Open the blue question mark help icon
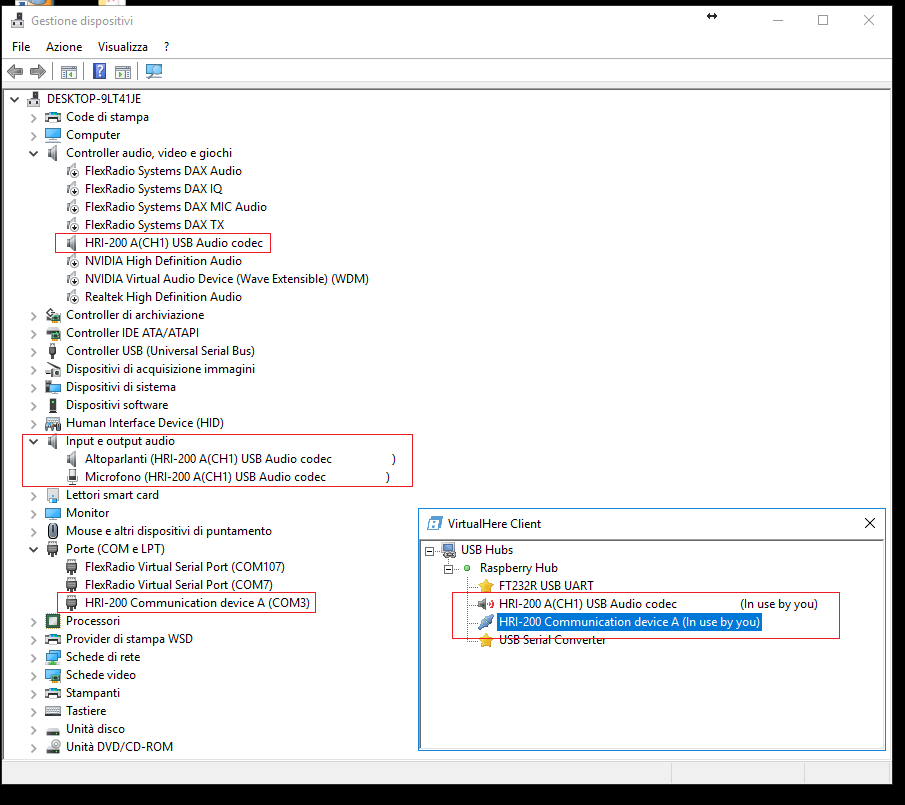Screen dimensions: 905x805 click(x=99, y=72)
